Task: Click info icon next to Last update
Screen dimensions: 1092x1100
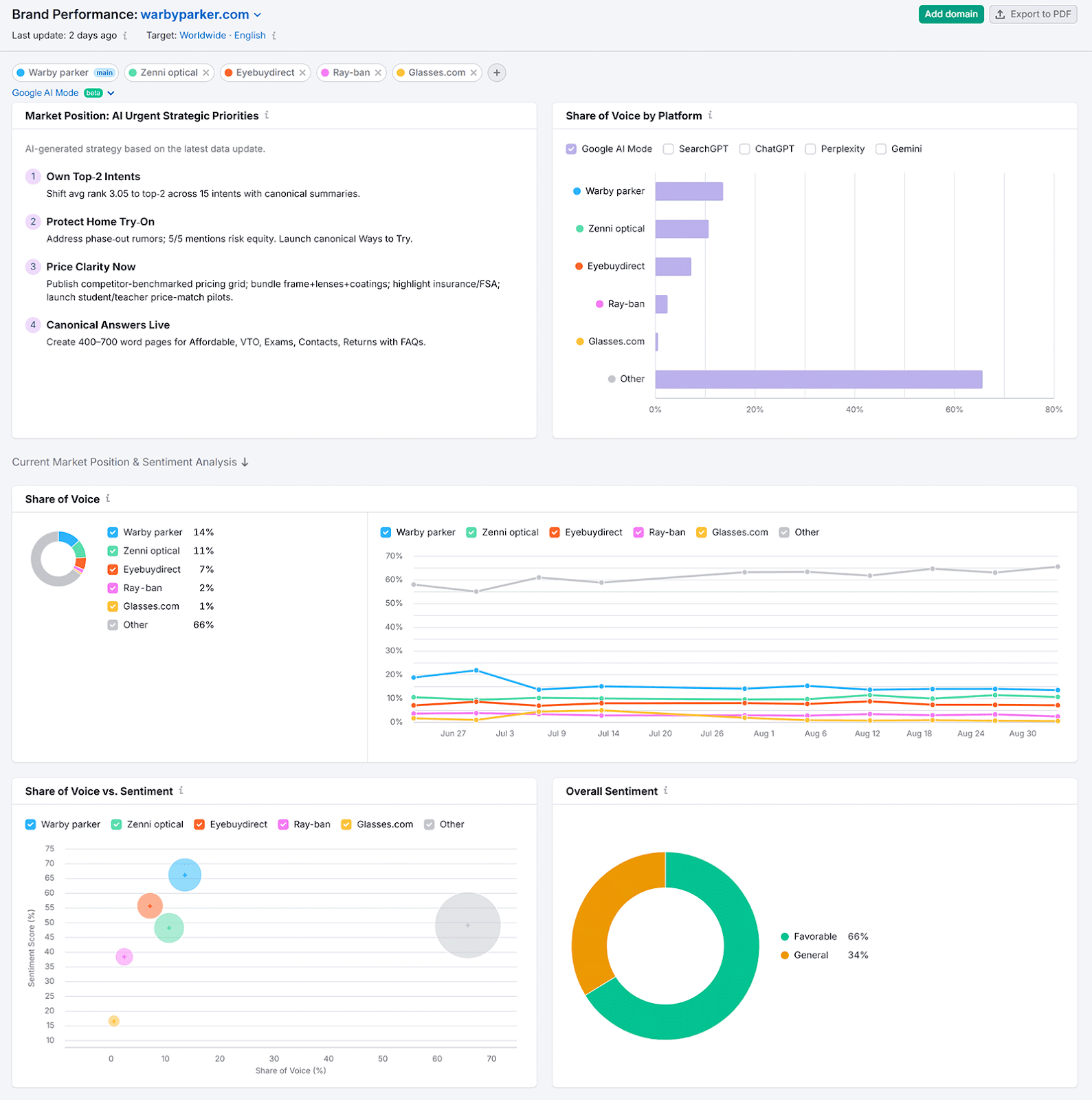Action: coord(125,36)
